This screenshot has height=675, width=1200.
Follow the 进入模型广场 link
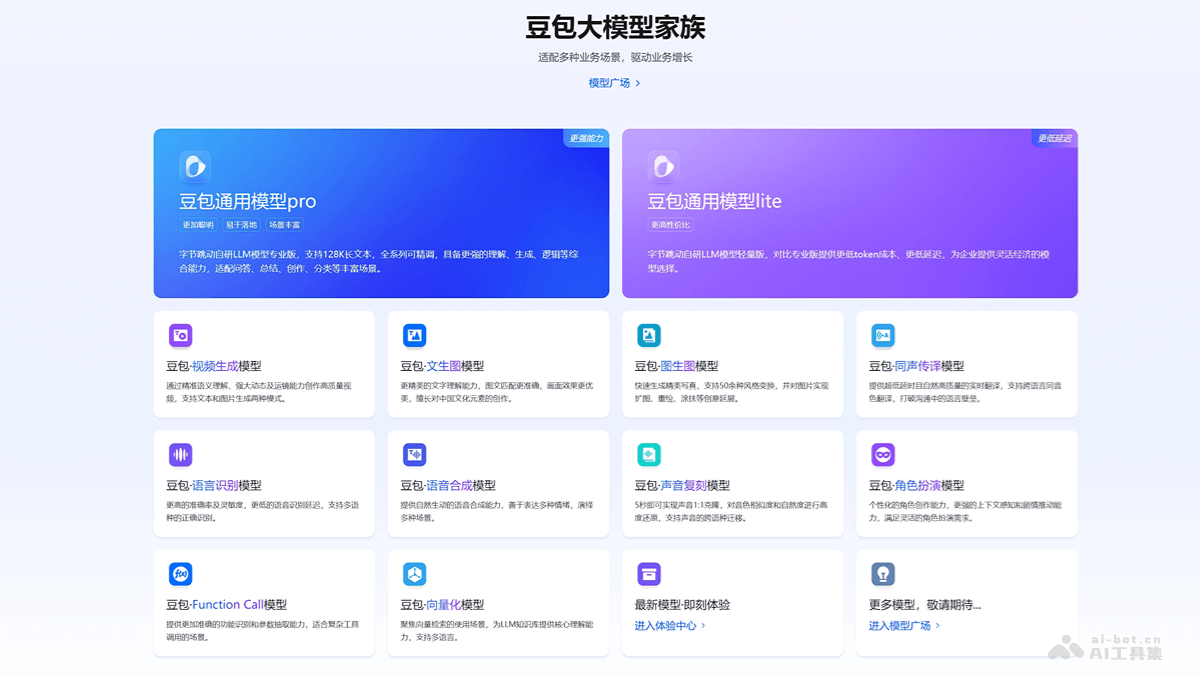coord(901,624)
